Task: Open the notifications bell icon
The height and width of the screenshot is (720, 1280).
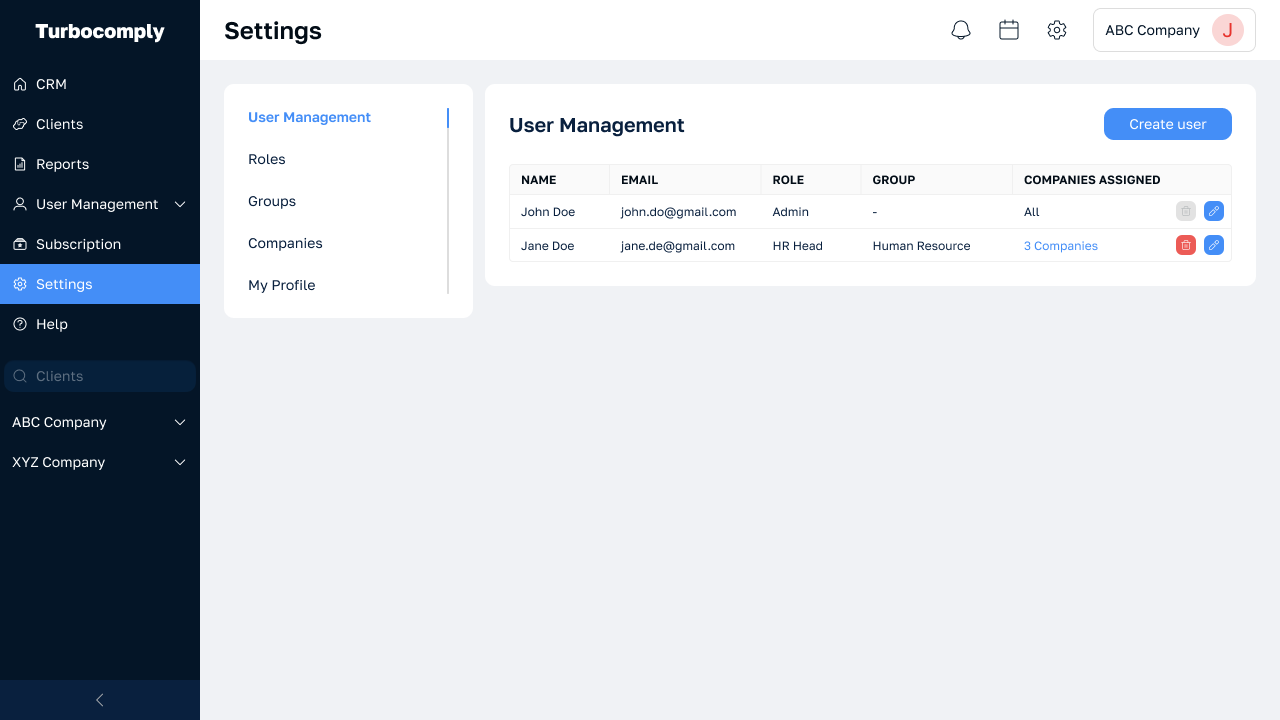Action: (961, 30)
